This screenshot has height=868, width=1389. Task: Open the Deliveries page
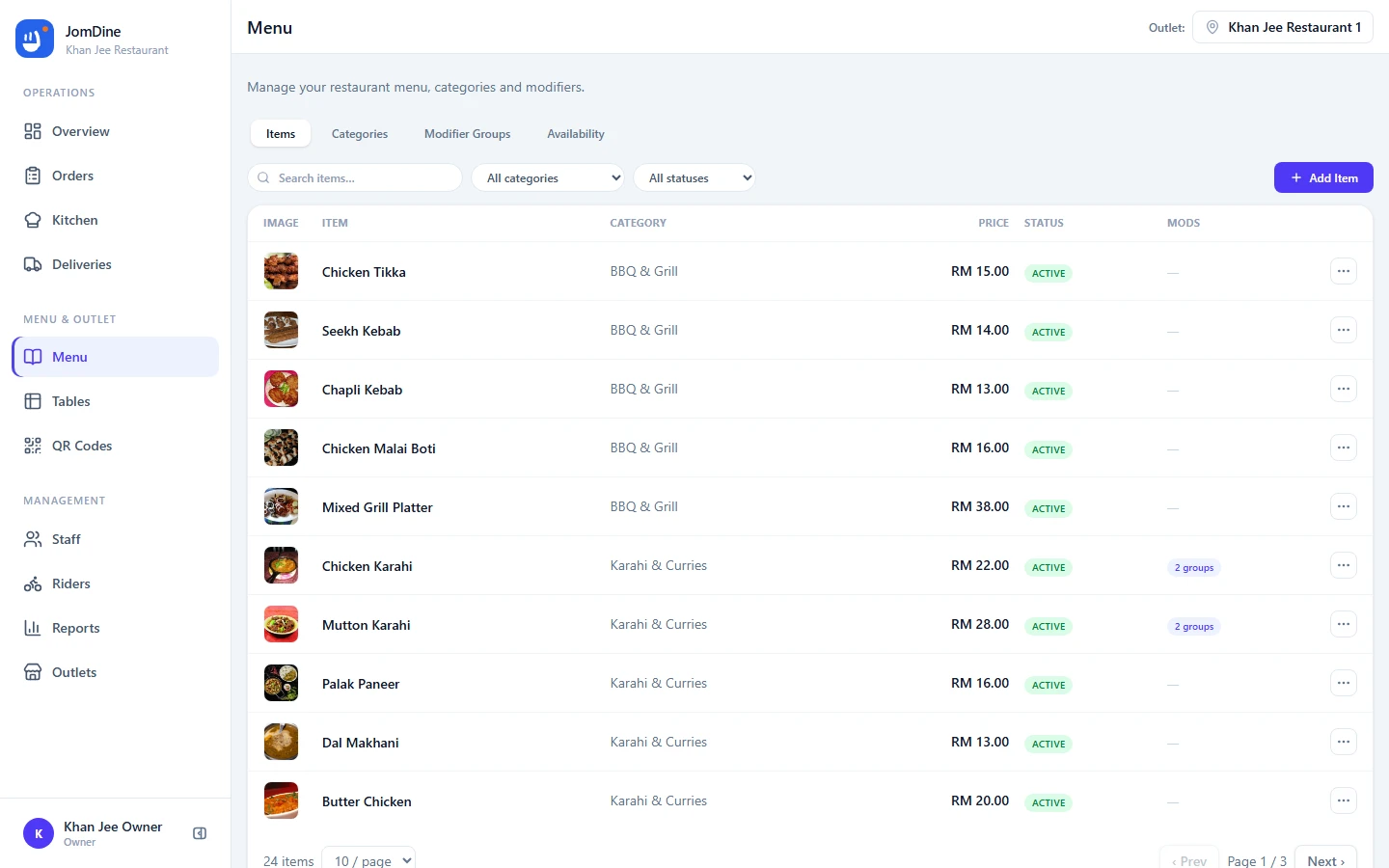(115, 264)
